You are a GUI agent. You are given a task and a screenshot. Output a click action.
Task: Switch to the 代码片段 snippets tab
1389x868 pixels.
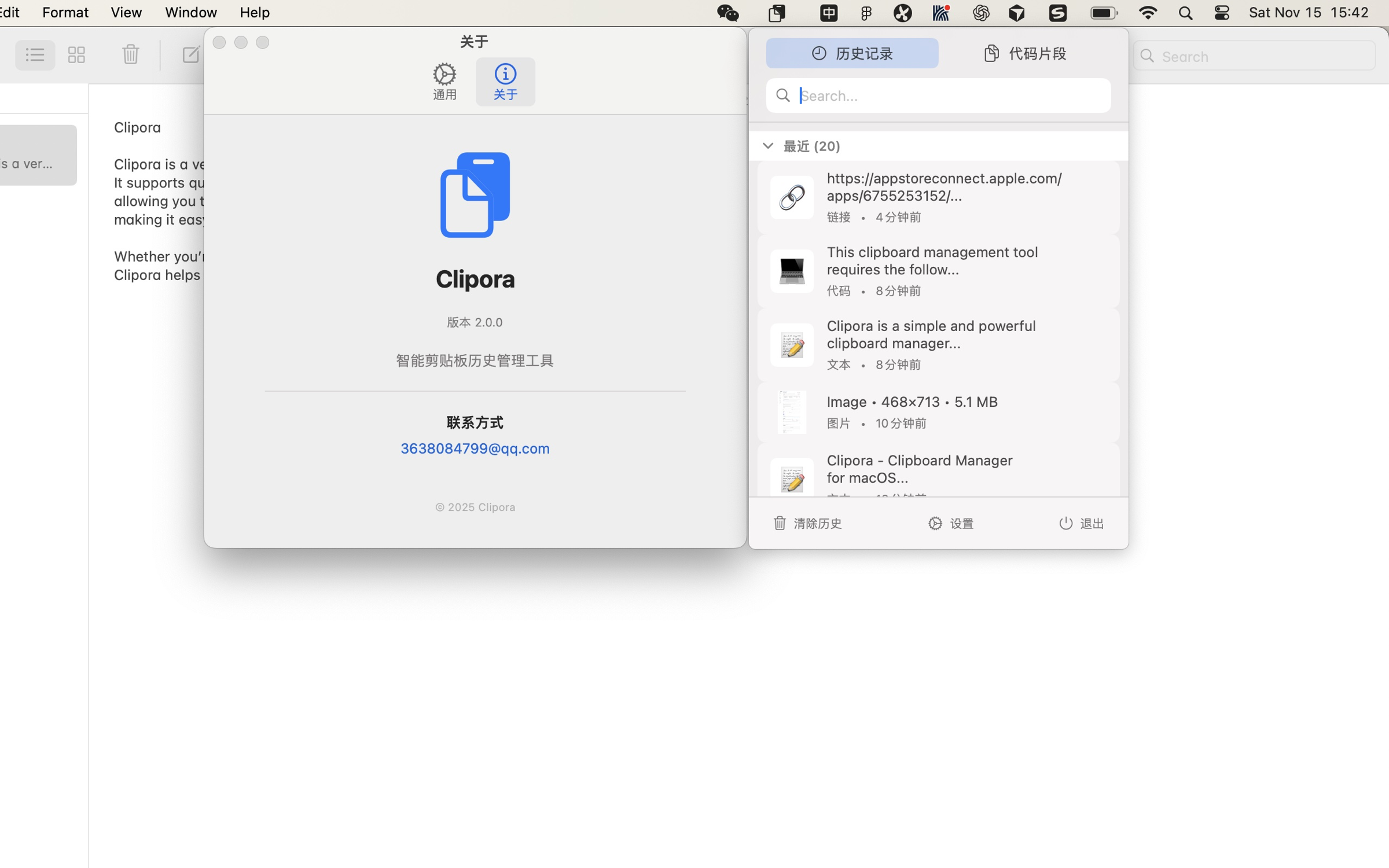click(1025, 54)
